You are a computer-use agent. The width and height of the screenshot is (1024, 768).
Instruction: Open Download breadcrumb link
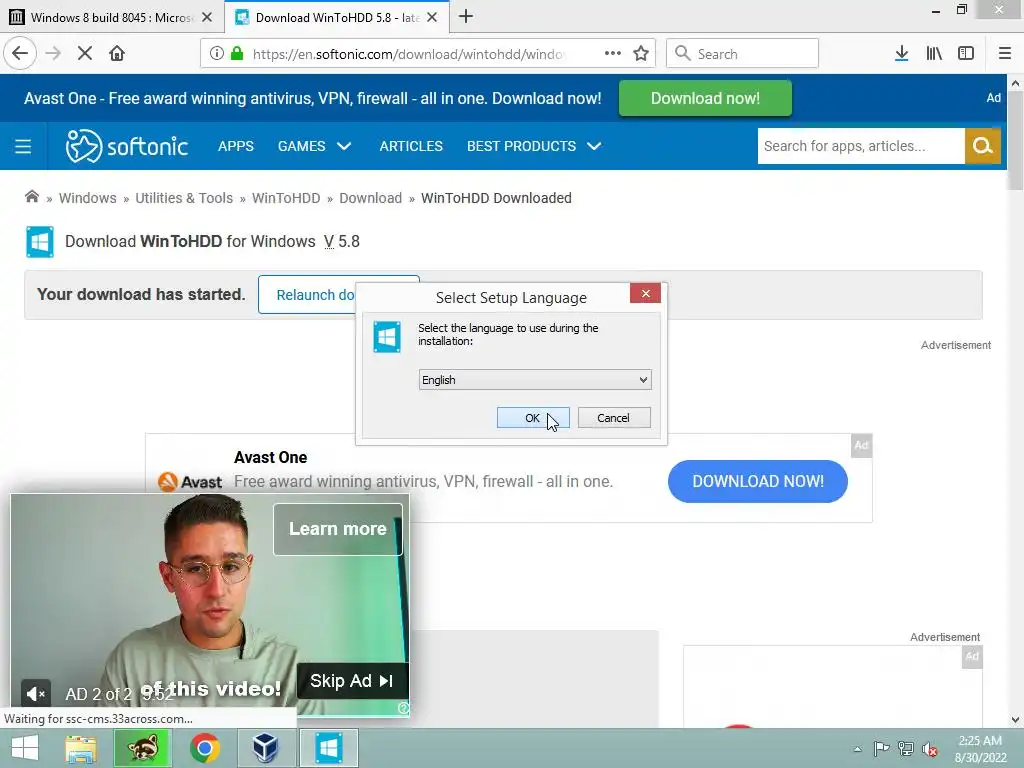coord(370,198)
